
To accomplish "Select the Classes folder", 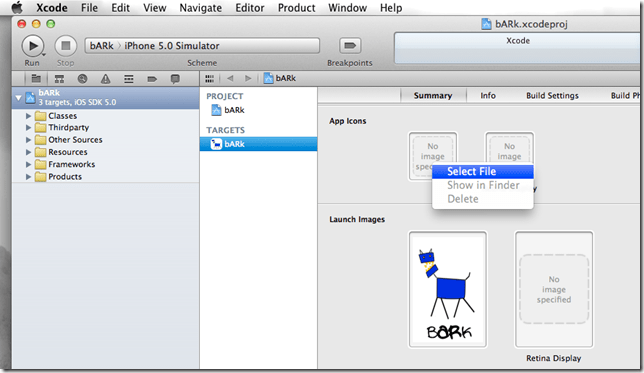I will click(56, 116).
